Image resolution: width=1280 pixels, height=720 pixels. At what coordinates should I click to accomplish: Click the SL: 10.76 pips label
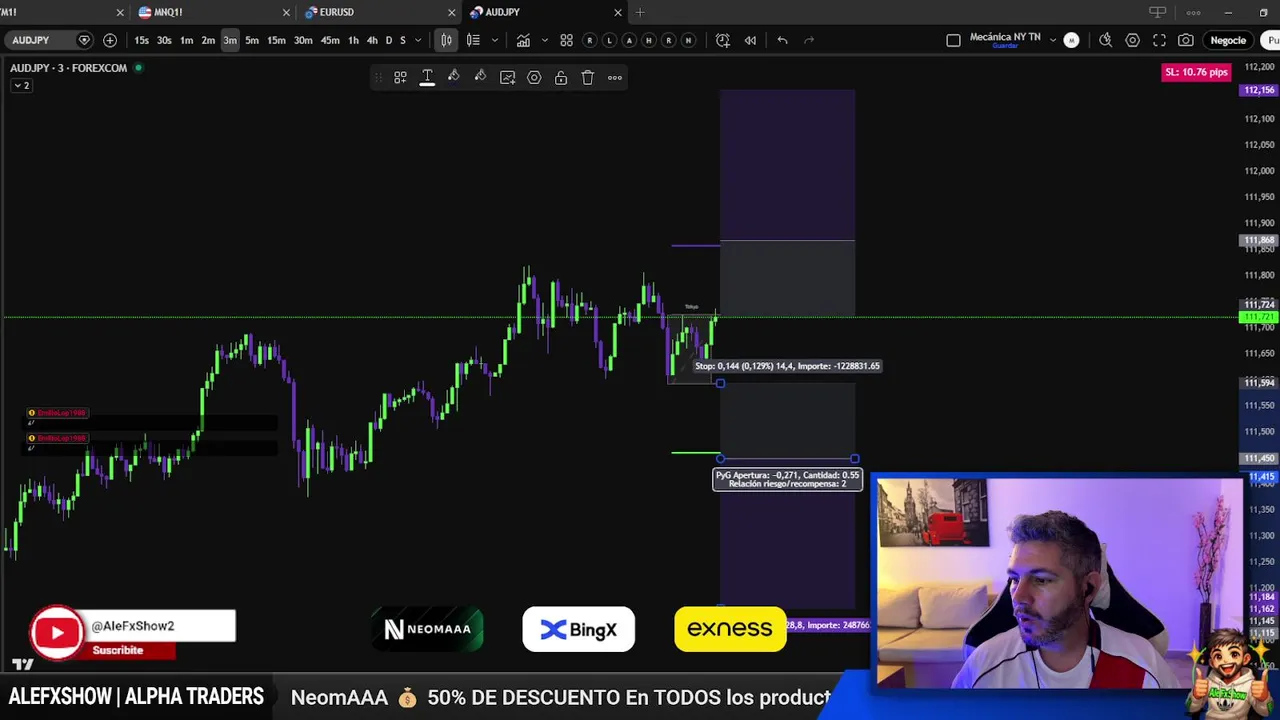(1196, 72)
